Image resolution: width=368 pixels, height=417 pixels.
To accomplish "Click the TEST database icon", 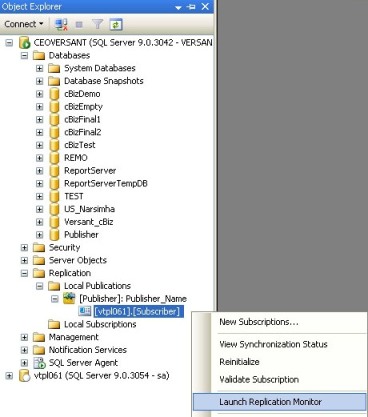I will point(54,196).
